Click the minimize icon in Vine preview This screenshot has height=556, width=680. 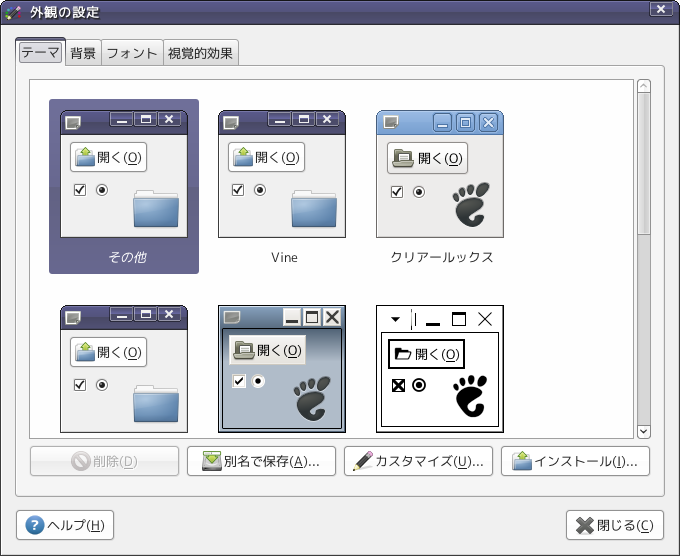(280, 119)
